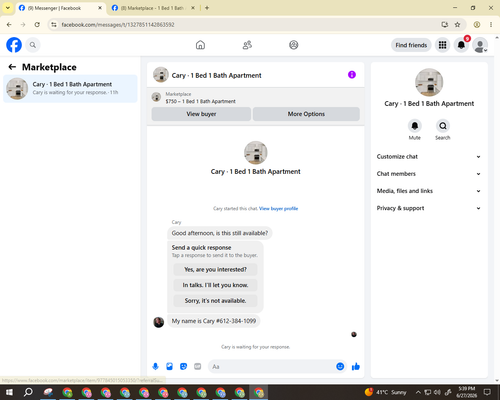Open the weather widget showing 41°C Sunny
500x400 pixels.
point(386,392)
